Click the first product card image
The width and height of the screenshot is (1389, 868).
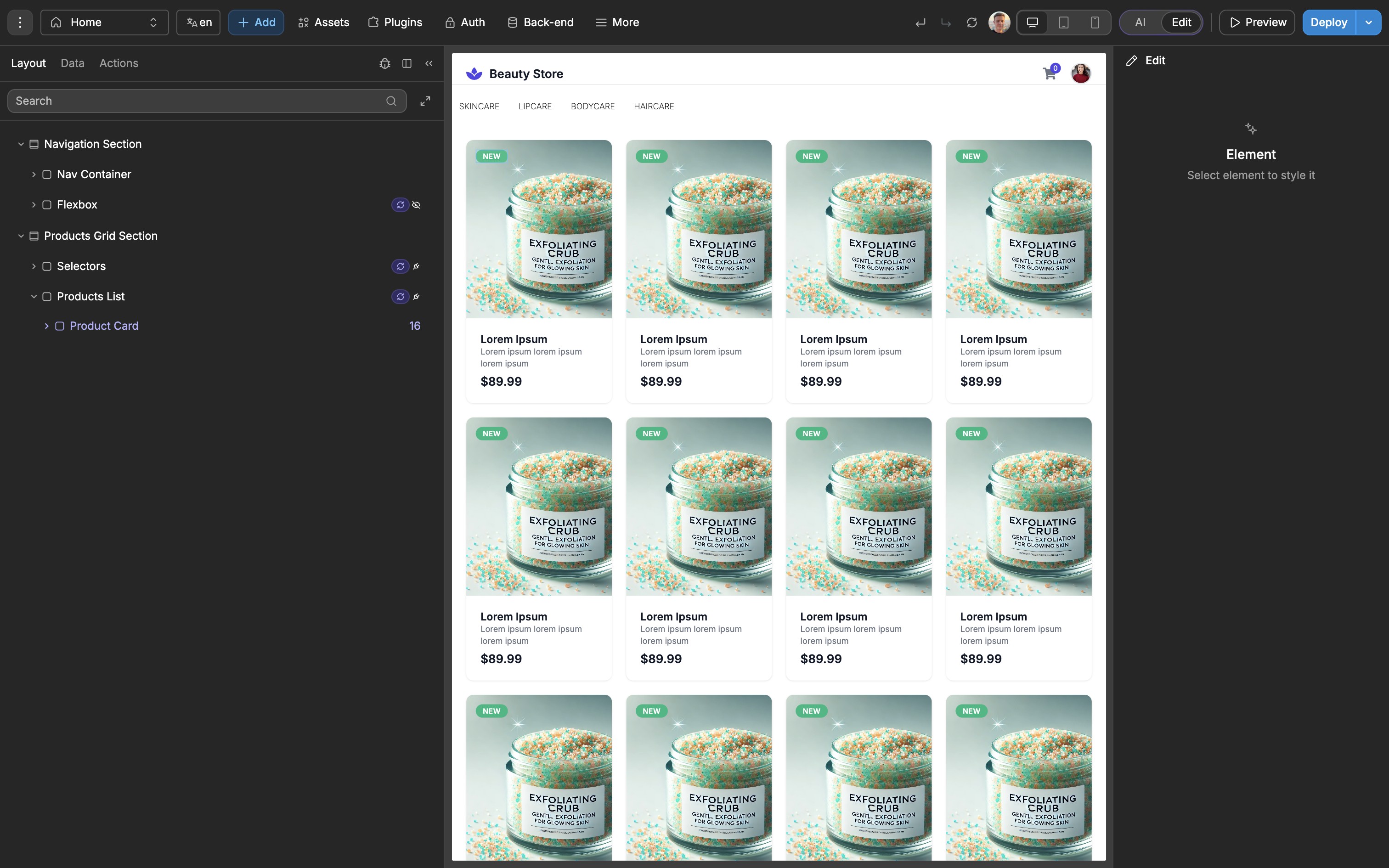click(x=539, y=229)
